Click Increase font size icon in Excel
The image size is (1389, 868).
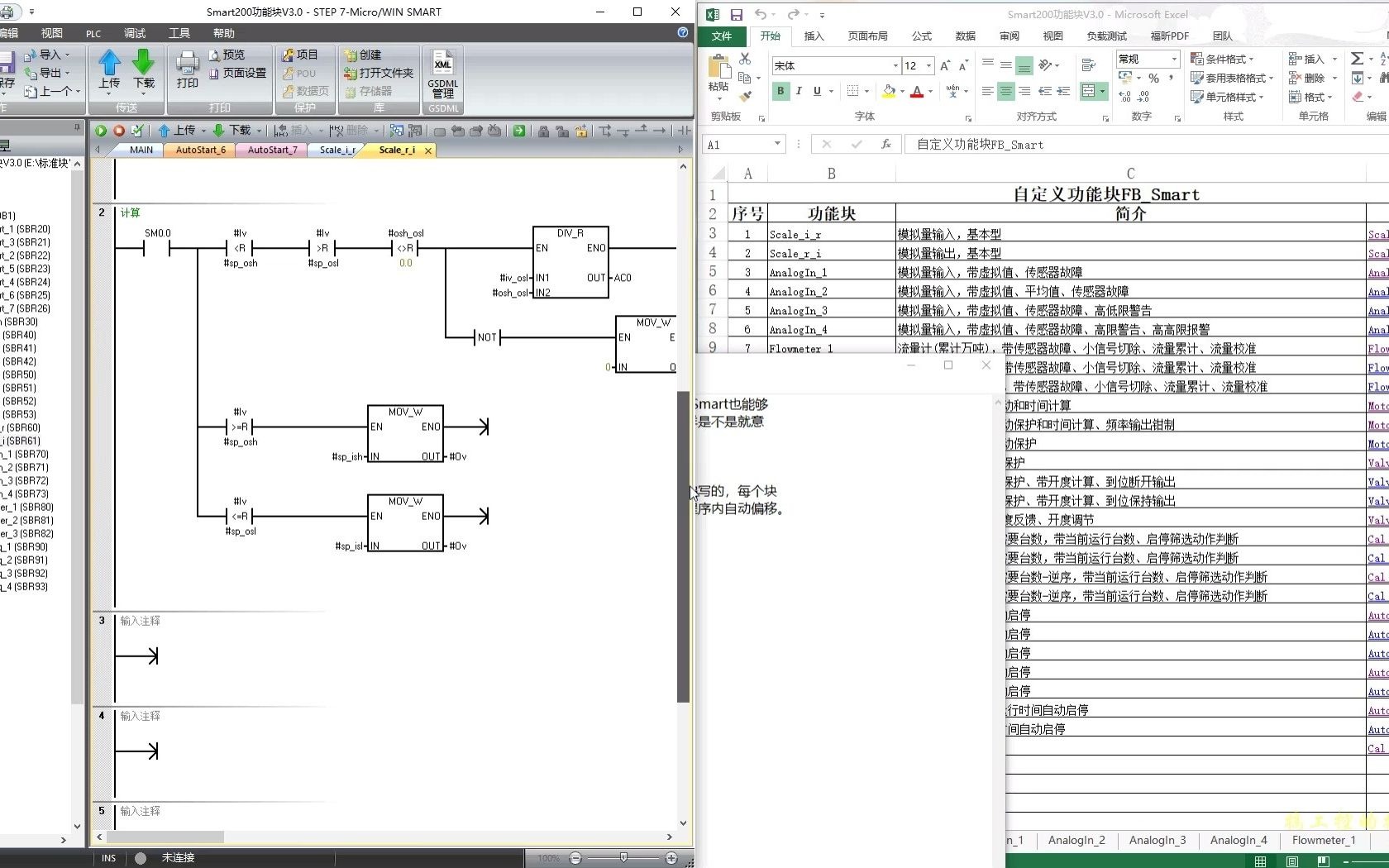(945, 65)
